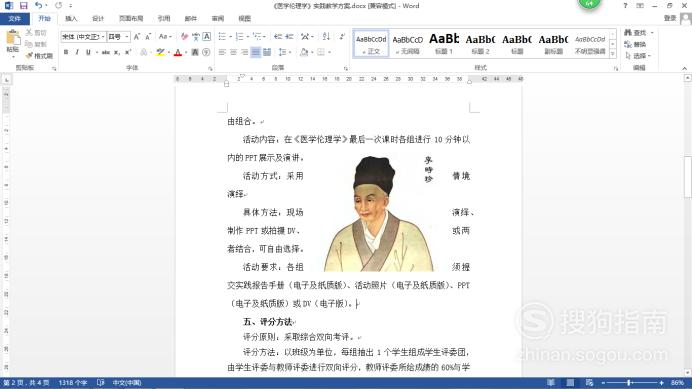Click the Paste clipboard icon
The width and height of the screenshot is (692, 389).
click(12, 37)
